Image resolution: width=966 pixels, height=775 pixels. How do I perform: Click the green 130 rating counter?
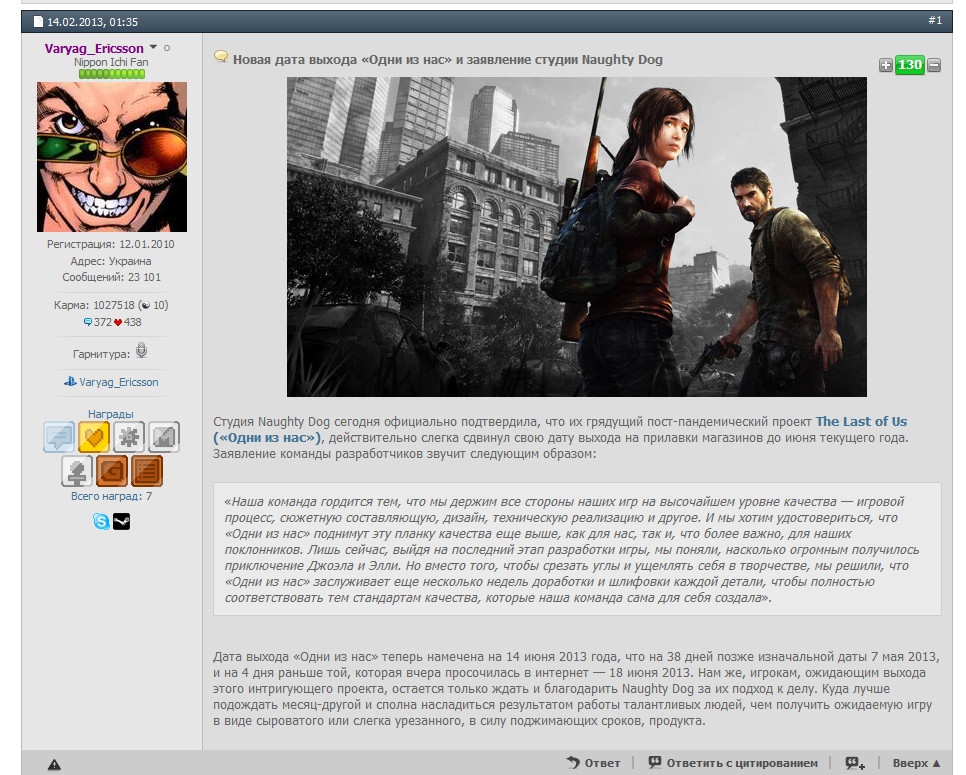909,66
